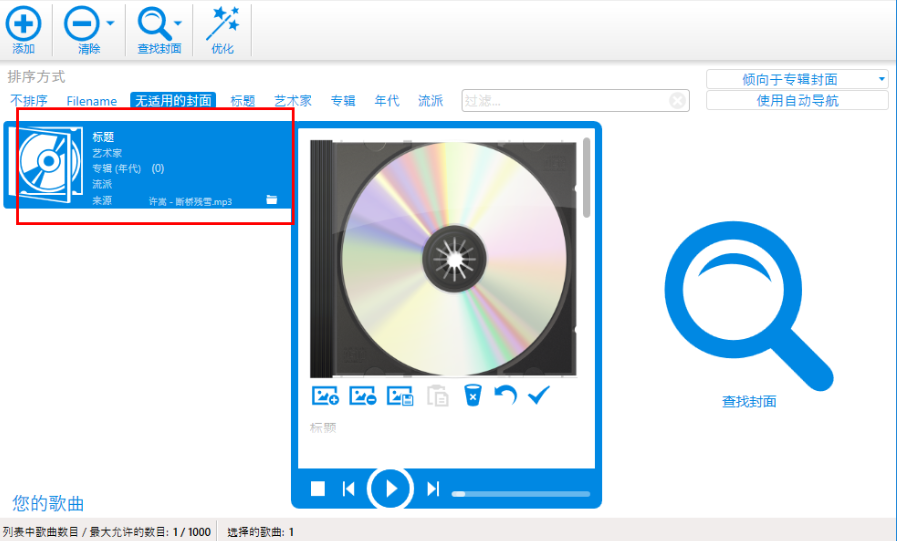Click the checkmark apply icon

539,395
